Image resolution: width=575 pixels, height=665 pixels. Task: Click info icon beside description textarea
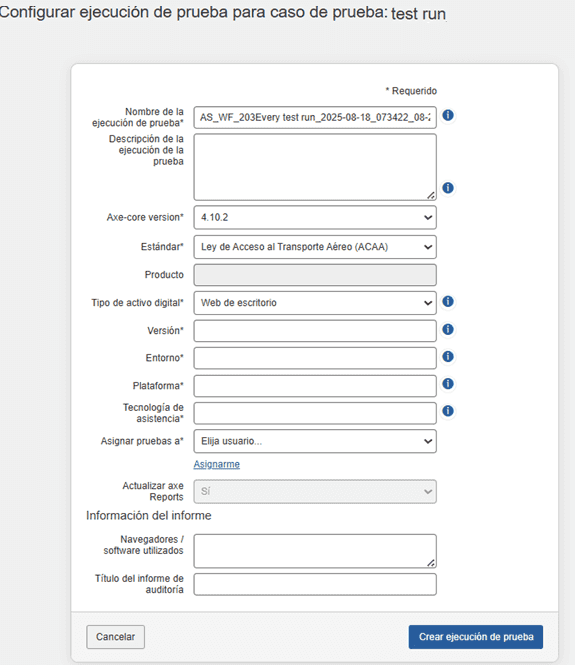[x=448, y=188]
